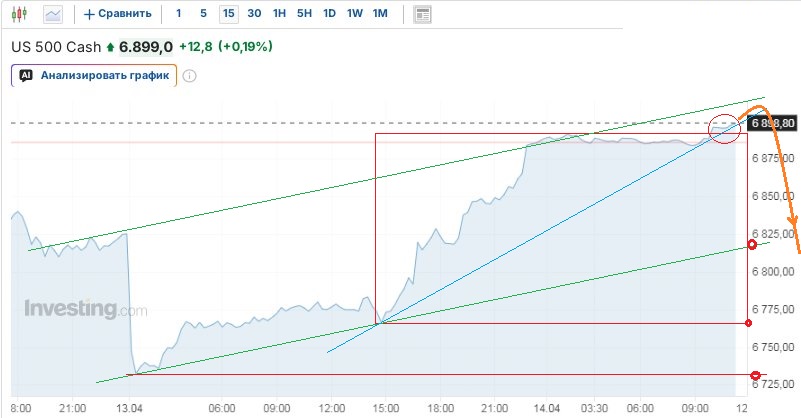
Task: Select the 5-minute timeframe
Action: coord(204,14)
